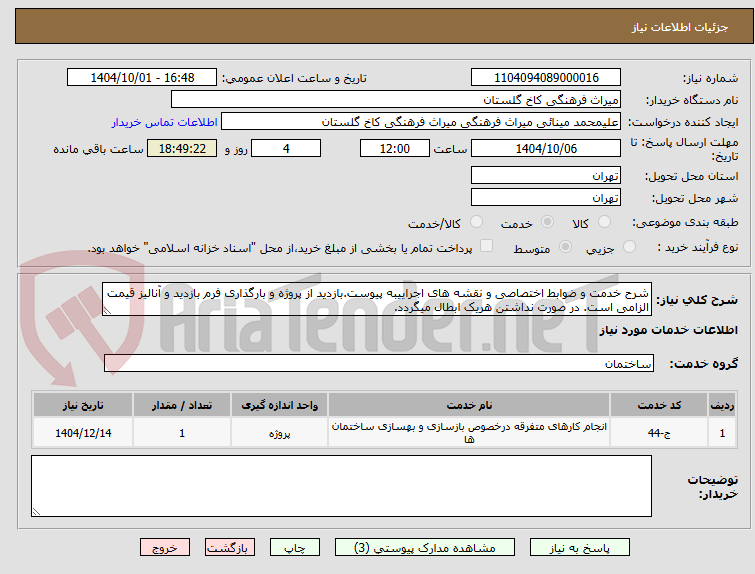The width and height of the screenshot is (755, 574).
Task: Click the تاریخ نیاز column header
Action: tap(83, 405)
